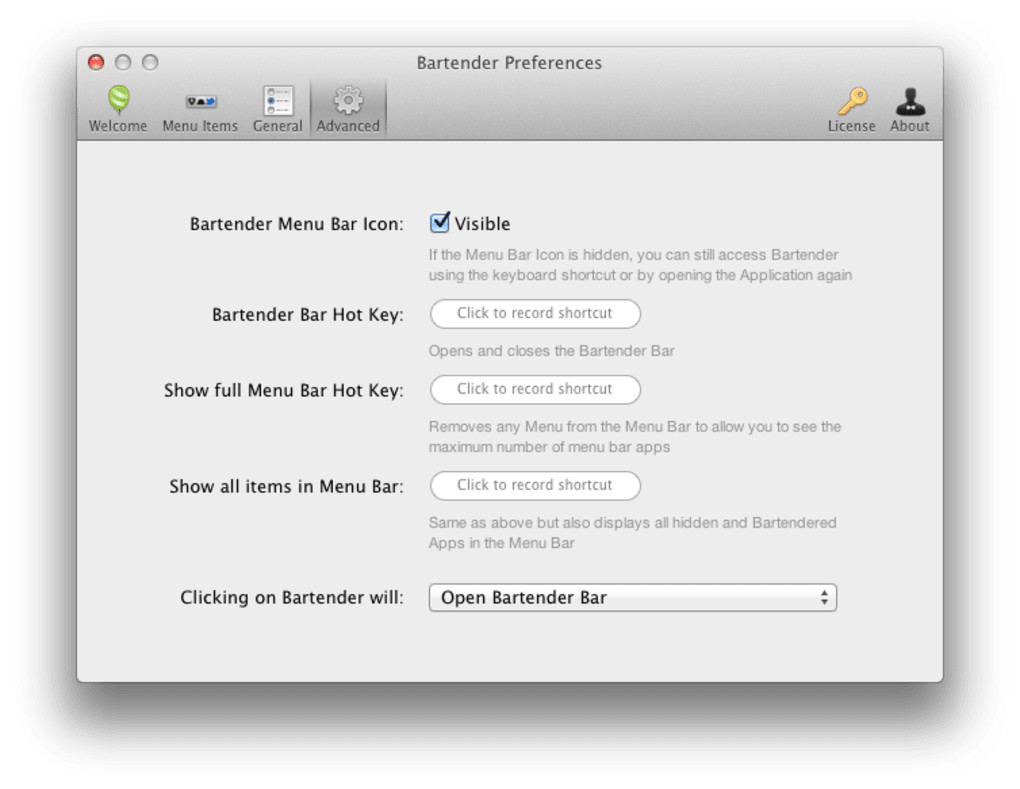Click the Clicking on Bartender will label

coord(292,597)
